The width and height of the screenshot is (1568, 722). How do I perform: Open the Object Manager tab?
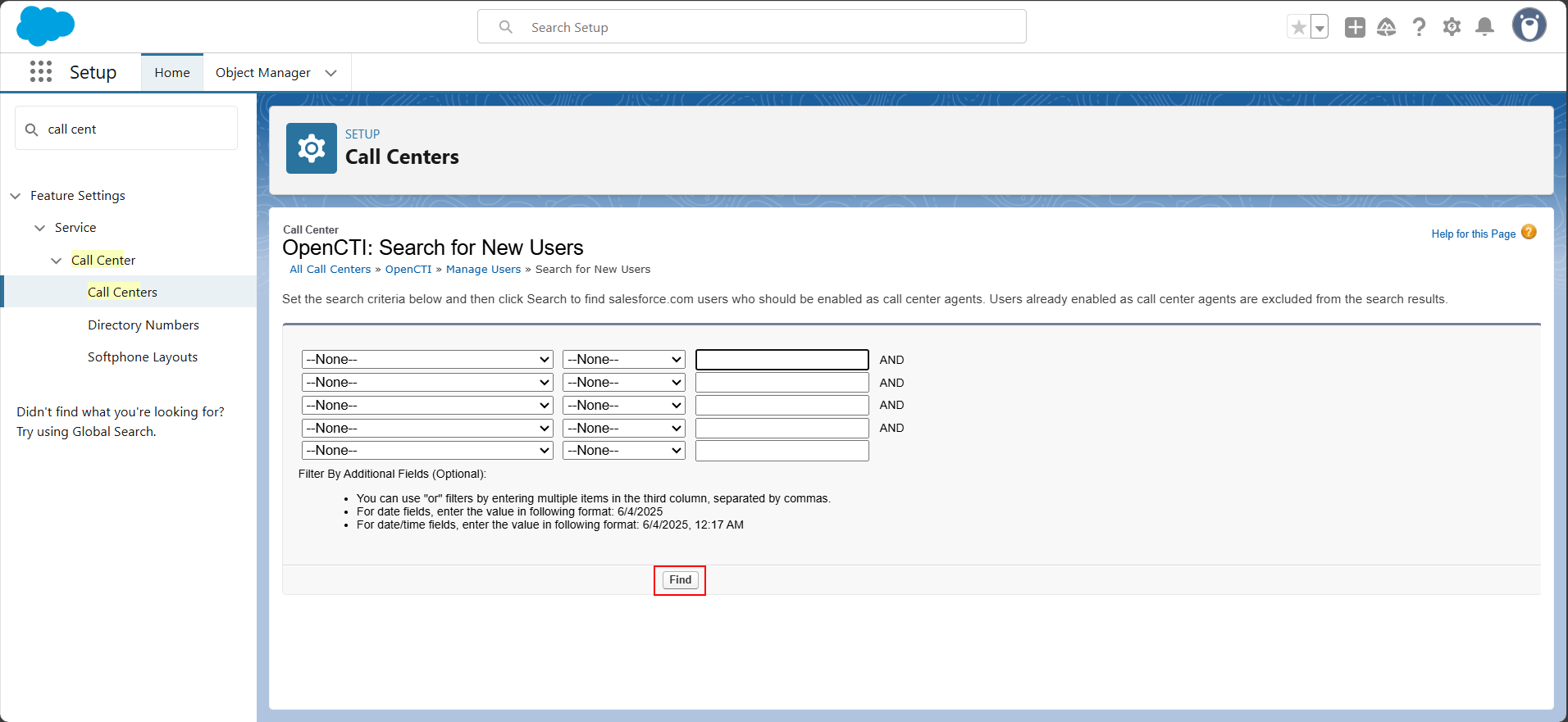(x=262, y=73)
